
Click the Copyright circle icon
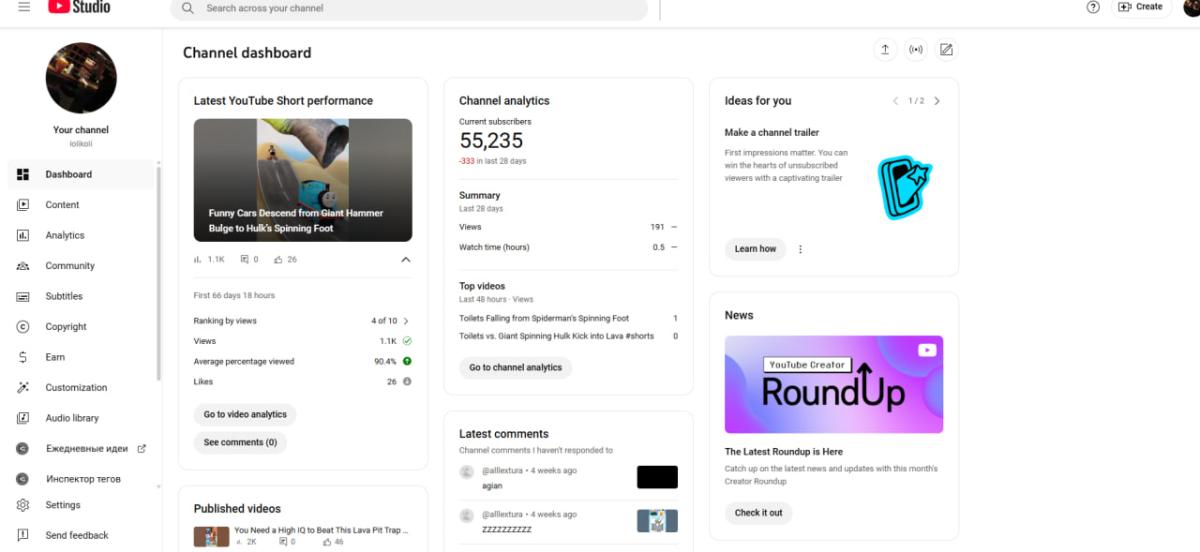pos(23,327)
